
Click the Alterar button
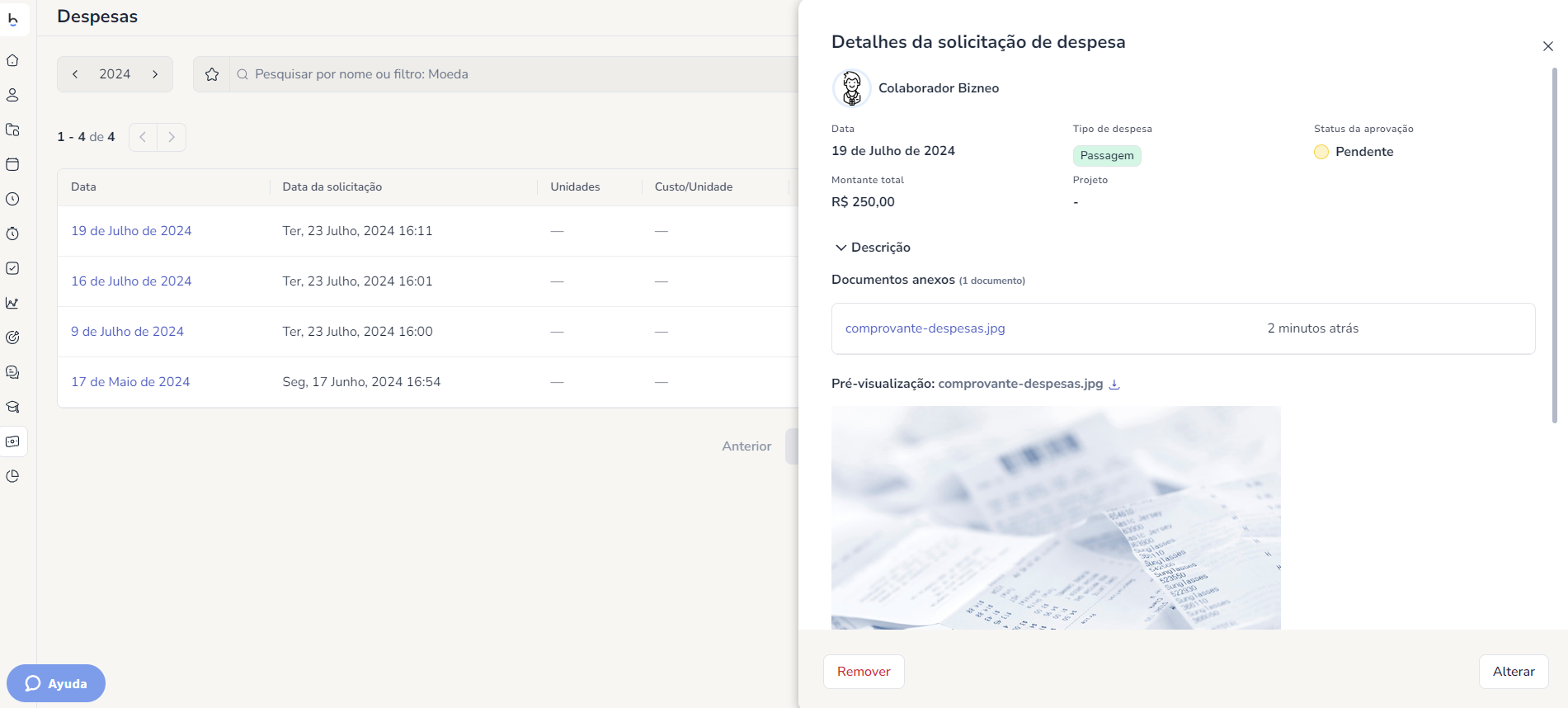(x=1513, y=672)
